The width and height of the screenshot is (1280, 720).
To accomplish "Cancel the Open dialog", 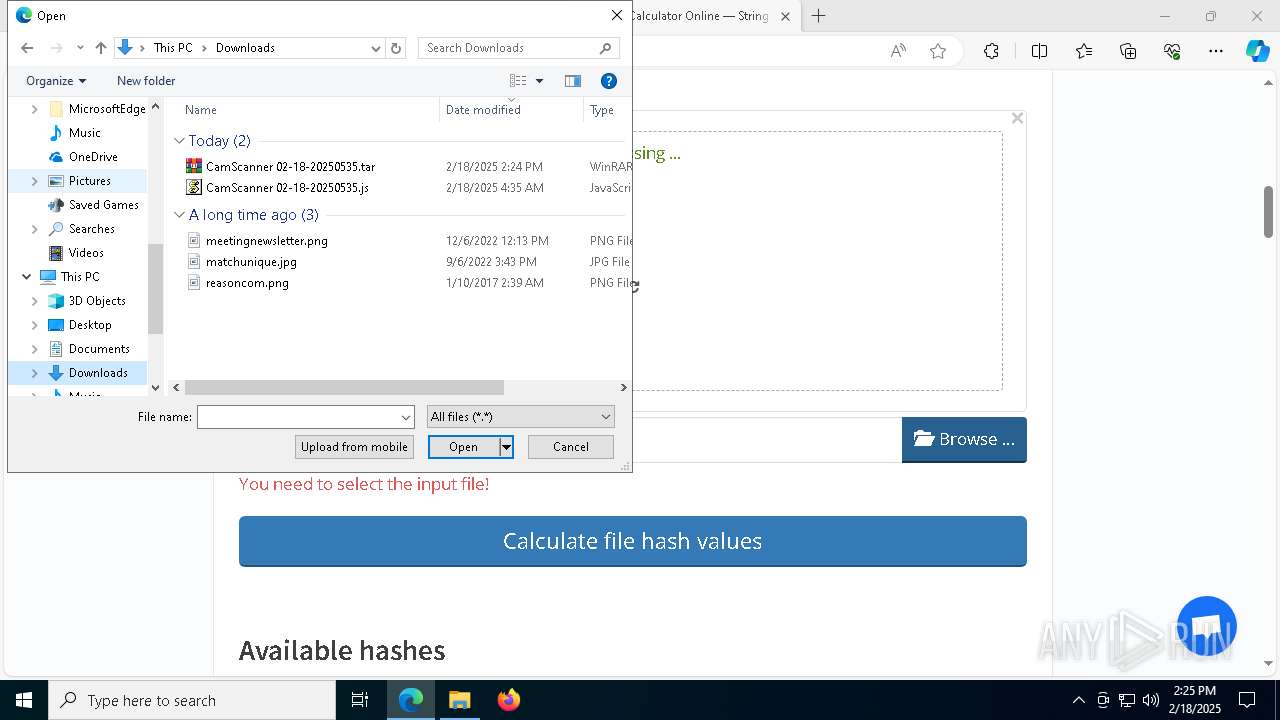I will [571, 447].
